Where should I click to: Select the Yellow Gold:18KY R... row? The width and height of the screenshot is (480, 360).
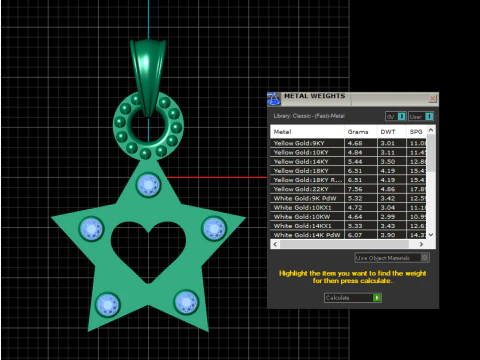[348, 180]
